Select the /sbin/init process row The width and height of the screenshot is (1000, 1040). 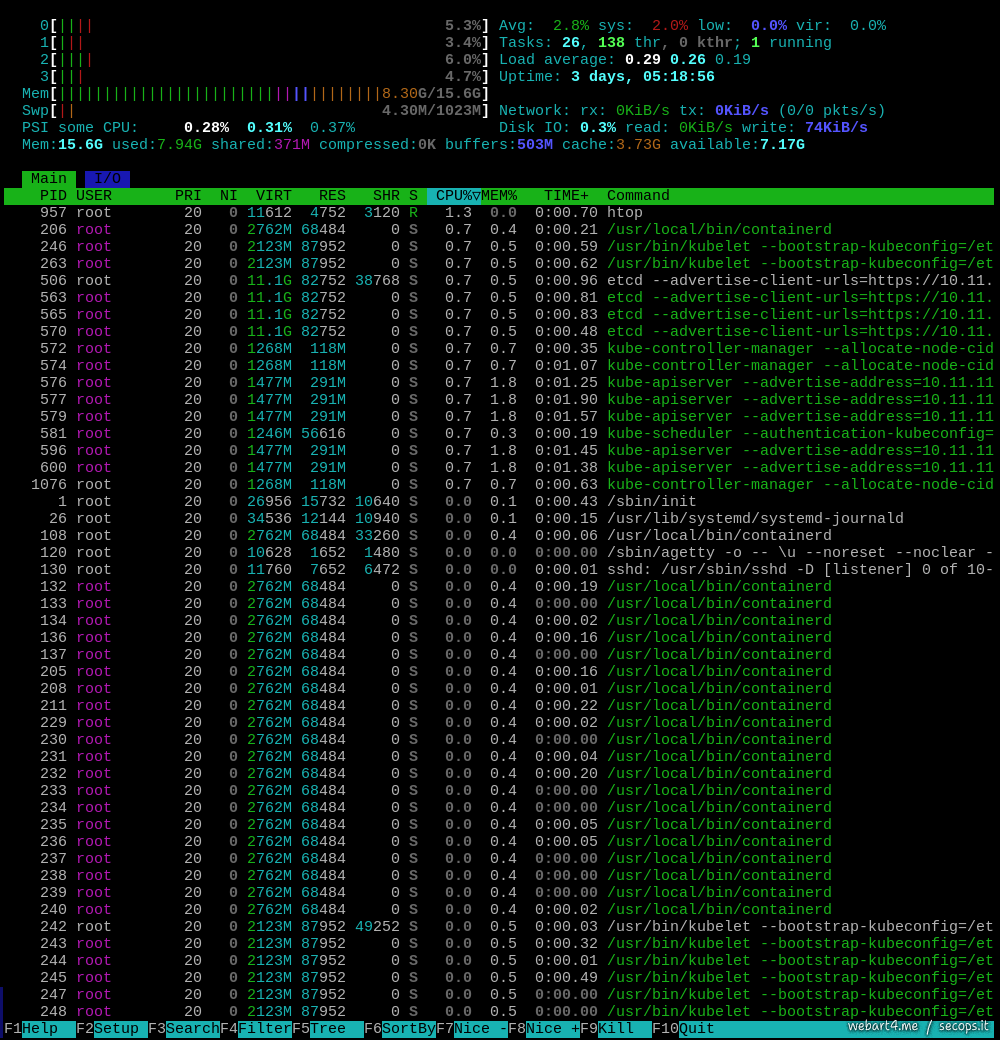pos(400,502)
